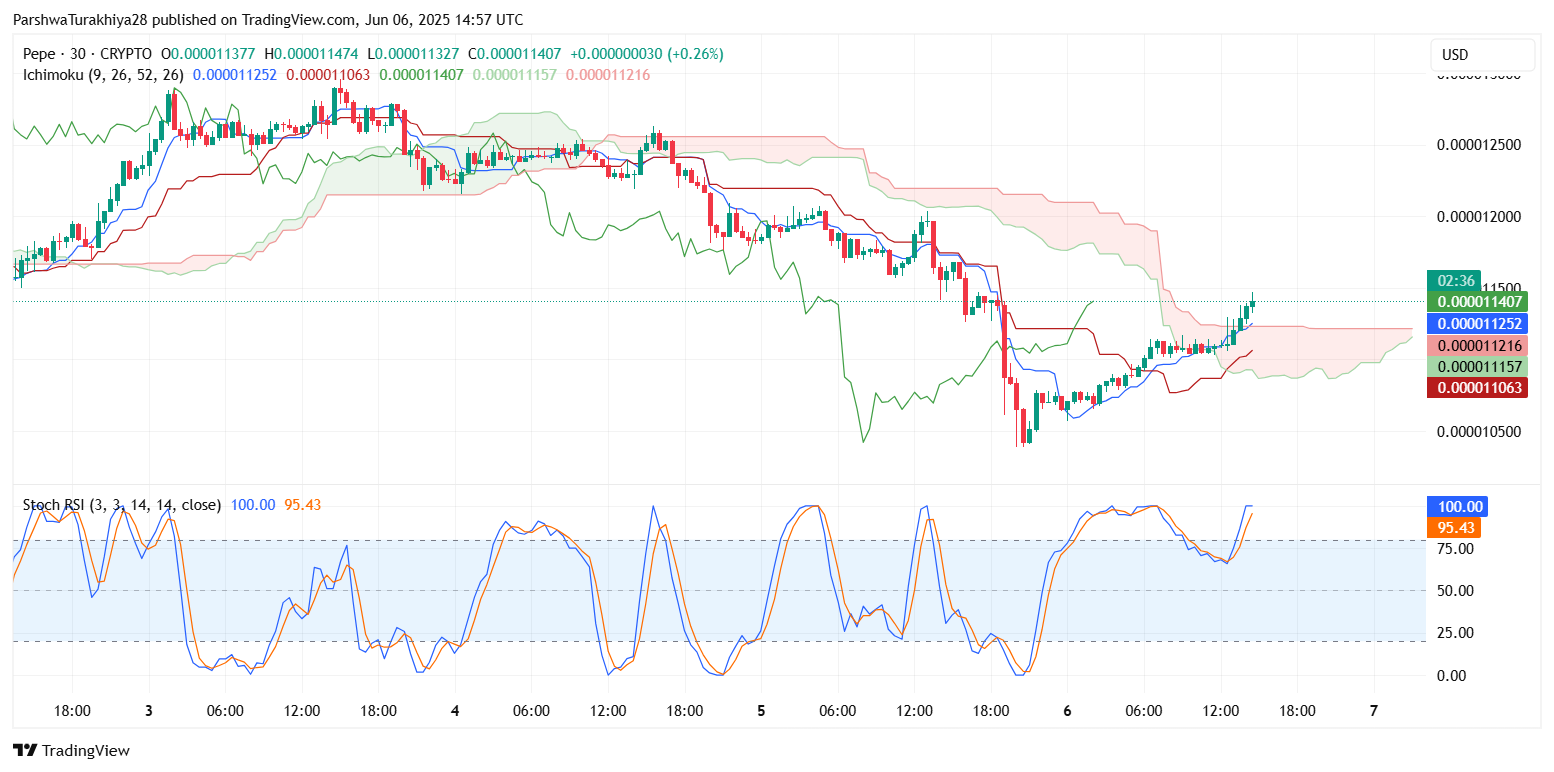This screenshot has height=772, width=1554.
Task: Click the 12:00 time label between dates 3 and 4
Action: pos(302,712)
